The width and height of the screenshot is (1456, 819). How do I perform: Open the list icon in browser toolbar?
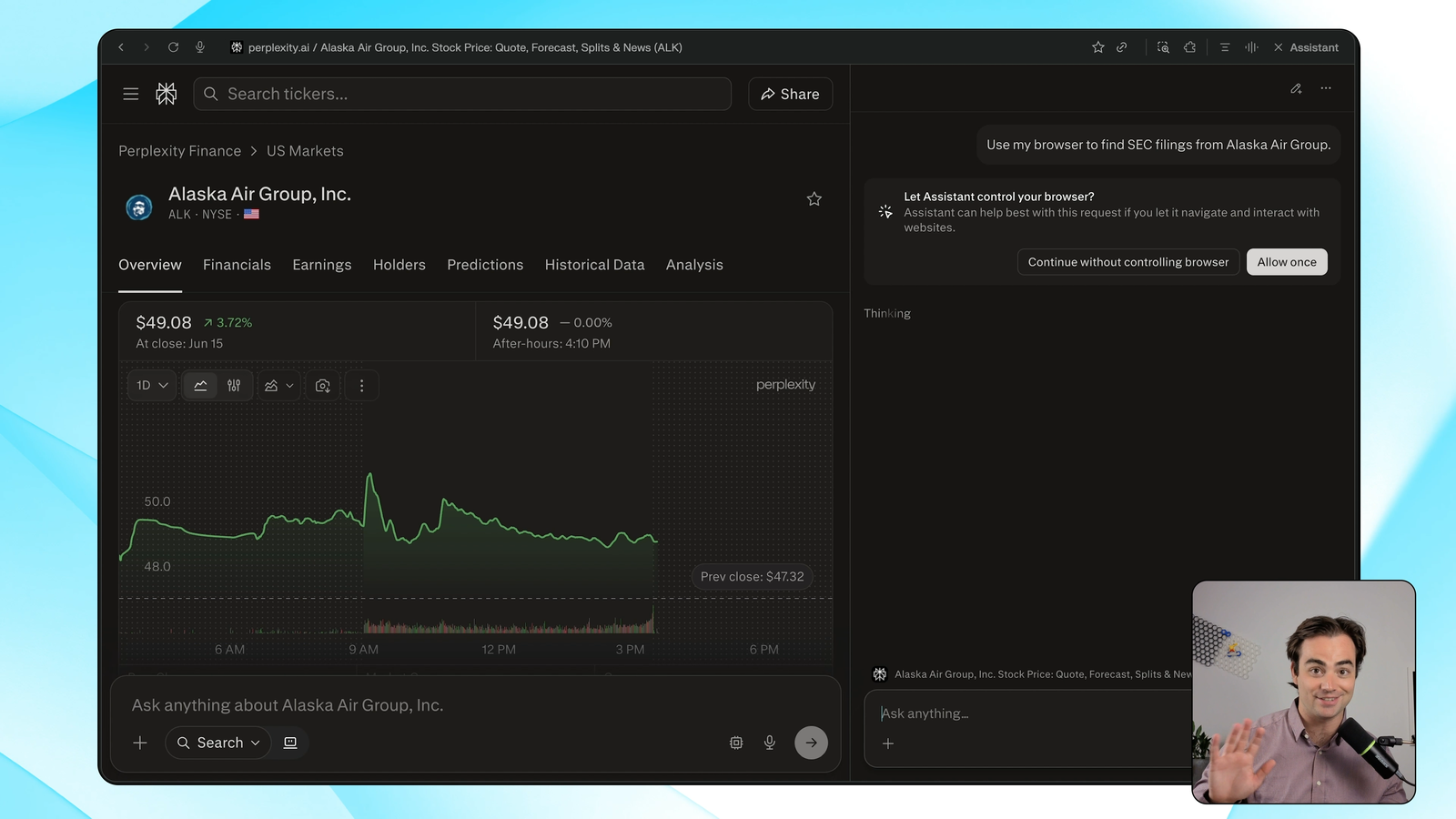click(x=1225, y=47)
